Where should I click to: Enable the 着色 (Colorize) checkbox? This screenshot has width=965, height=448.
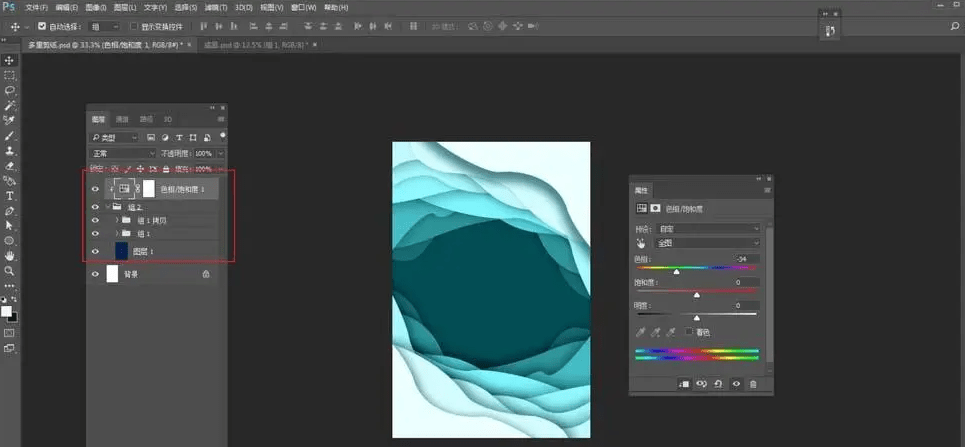click(689, 331)
